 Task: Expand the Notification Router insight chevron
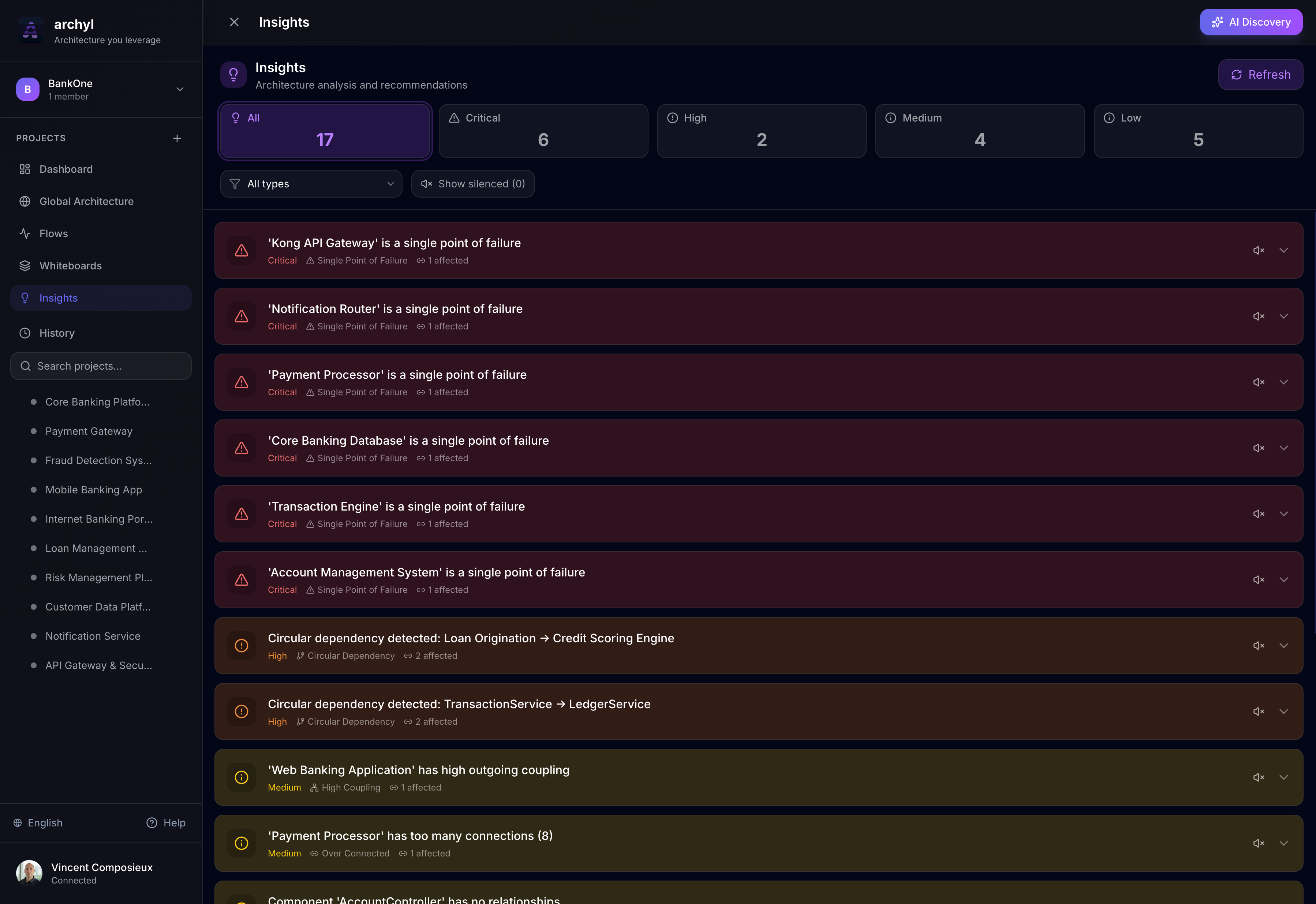1284,316
